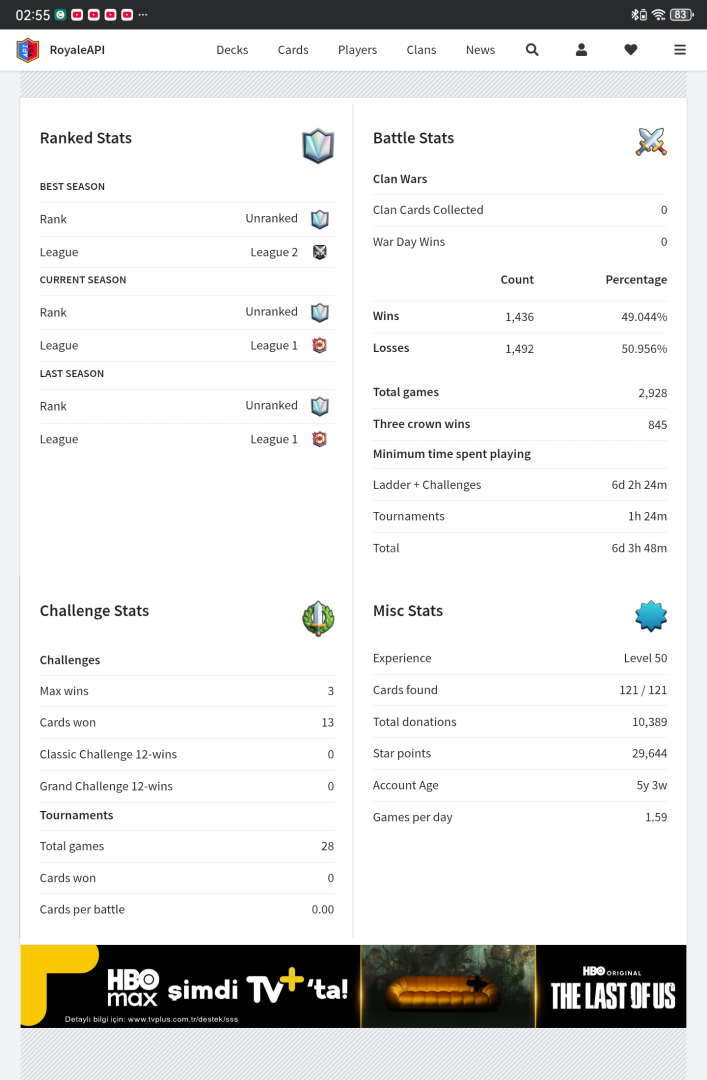
Task: Click the RoyaleAPI logo icon
Action: click(28, 50)
